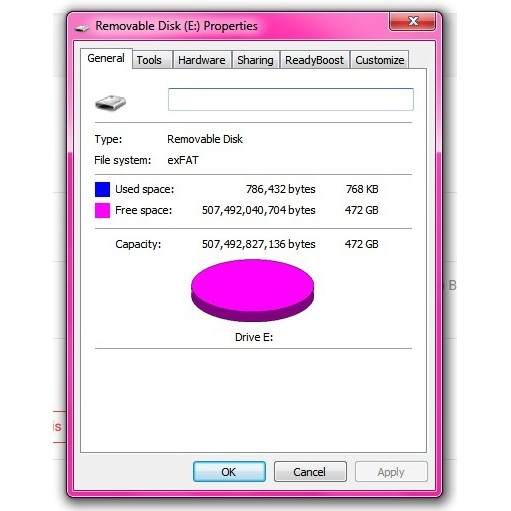511x511 pixels.
Task: Switch to the Customize tab
Action: [x=379, y=60]
